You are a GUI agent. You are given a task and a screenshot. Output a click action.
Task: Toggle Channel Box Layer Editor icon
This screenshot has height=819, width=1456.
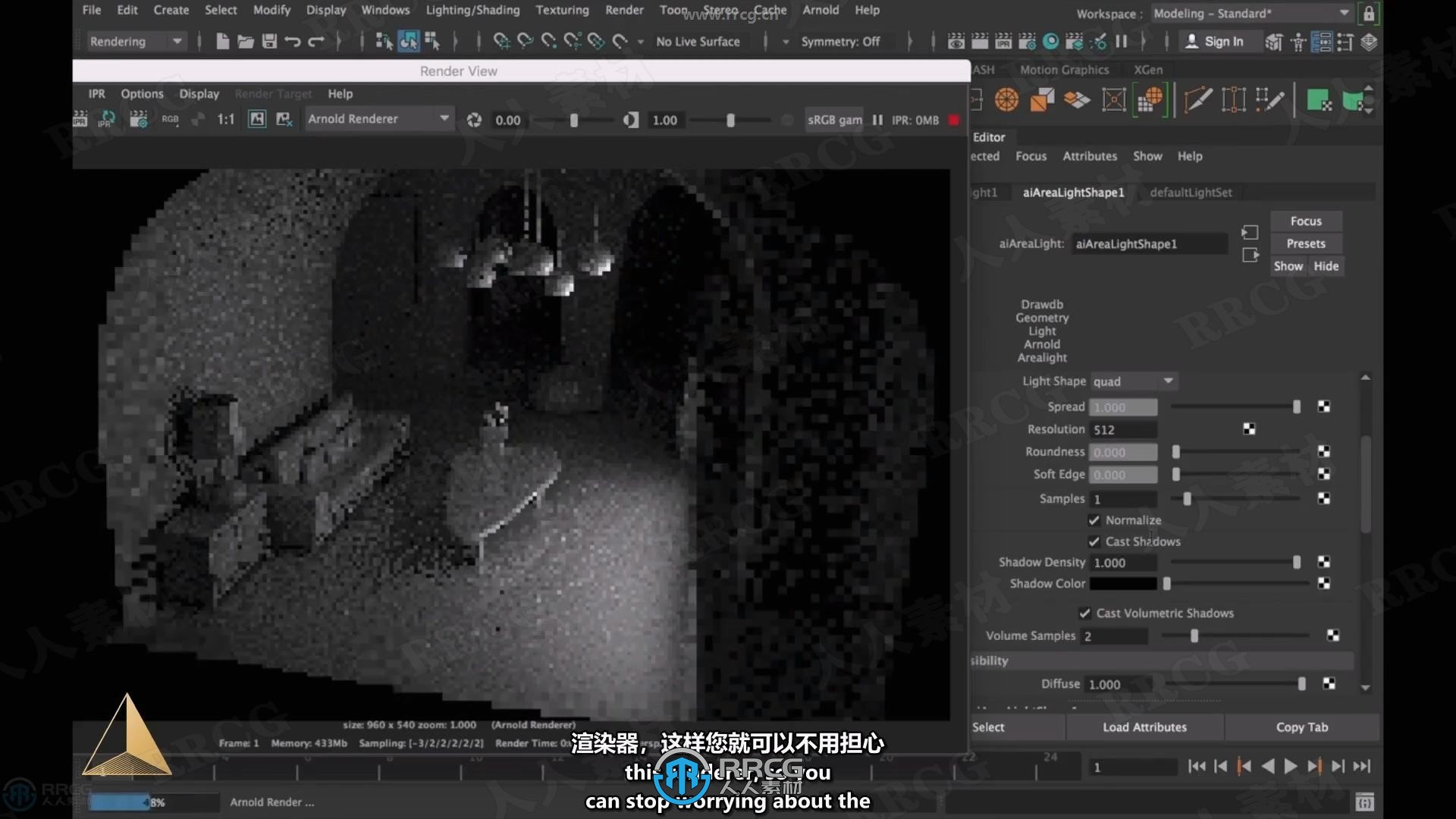click(1370, 42)
